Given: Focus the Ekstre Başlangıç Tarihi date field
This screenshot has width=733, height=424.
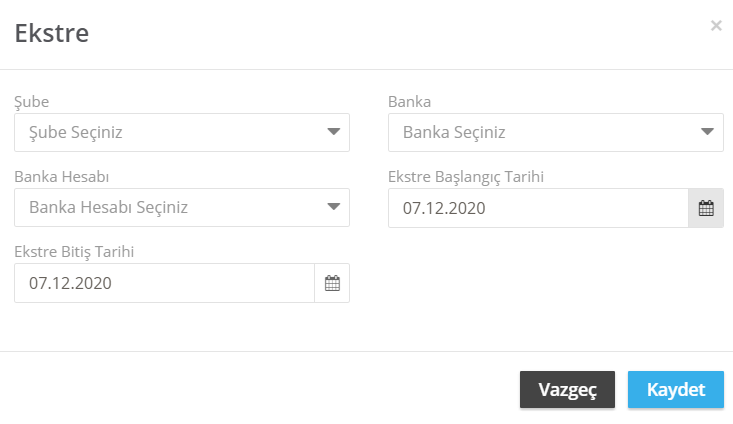Looking at the screenshot, I should [538, 208].
